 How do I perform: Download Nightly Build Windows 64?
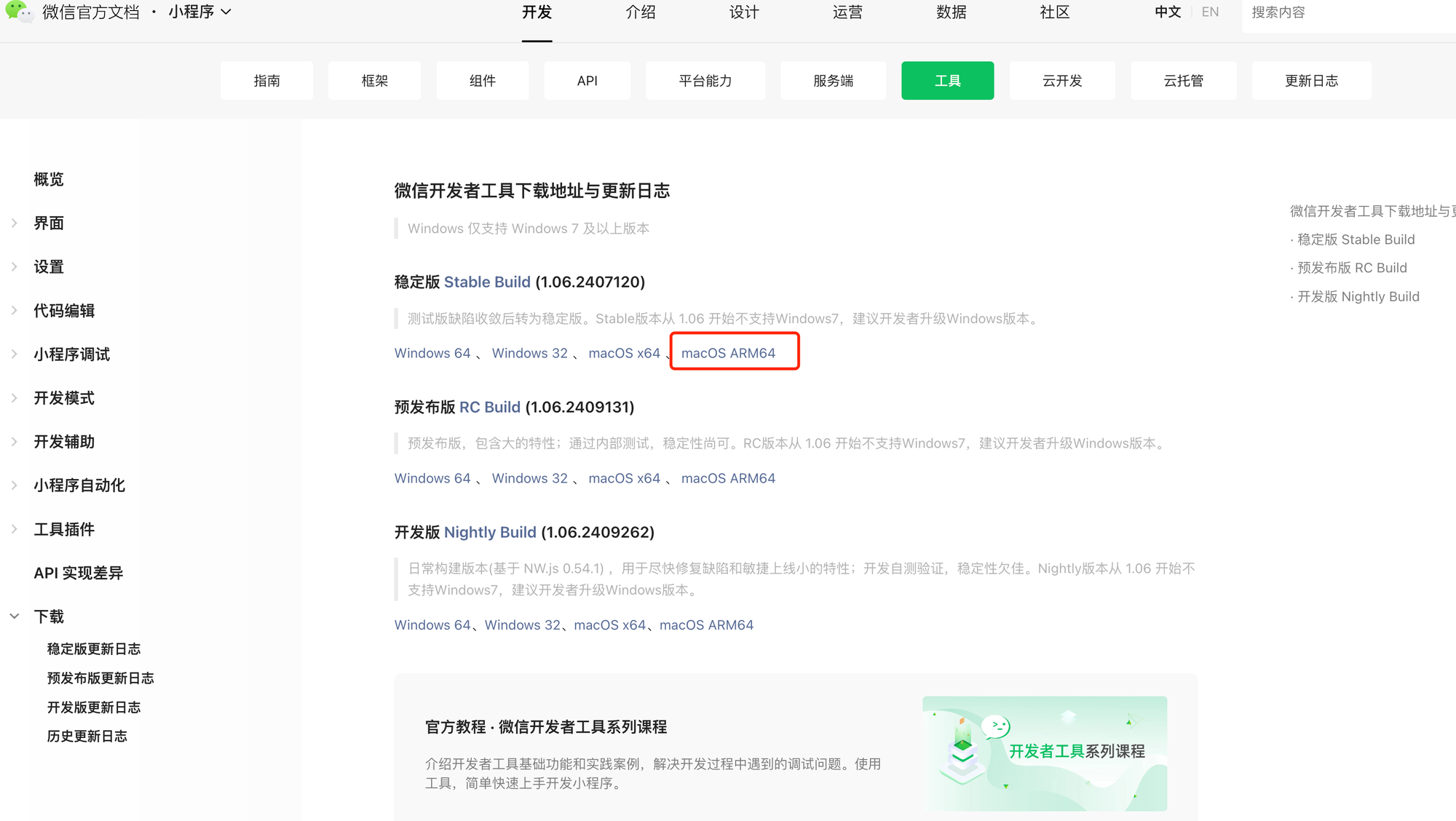[x=432, y=625]
